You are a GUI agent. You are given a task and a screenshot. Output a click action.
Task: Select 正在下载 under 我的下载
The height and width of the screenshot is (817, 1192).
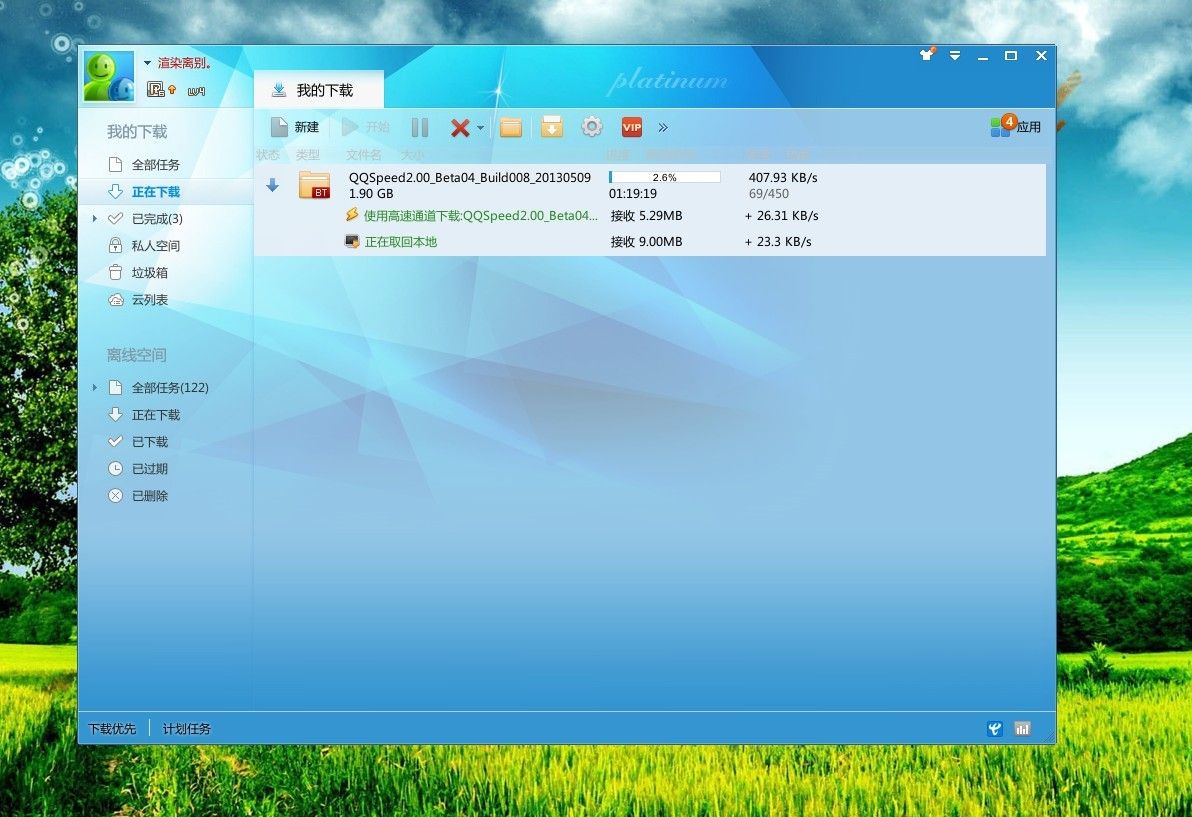[x=155, y=192]
